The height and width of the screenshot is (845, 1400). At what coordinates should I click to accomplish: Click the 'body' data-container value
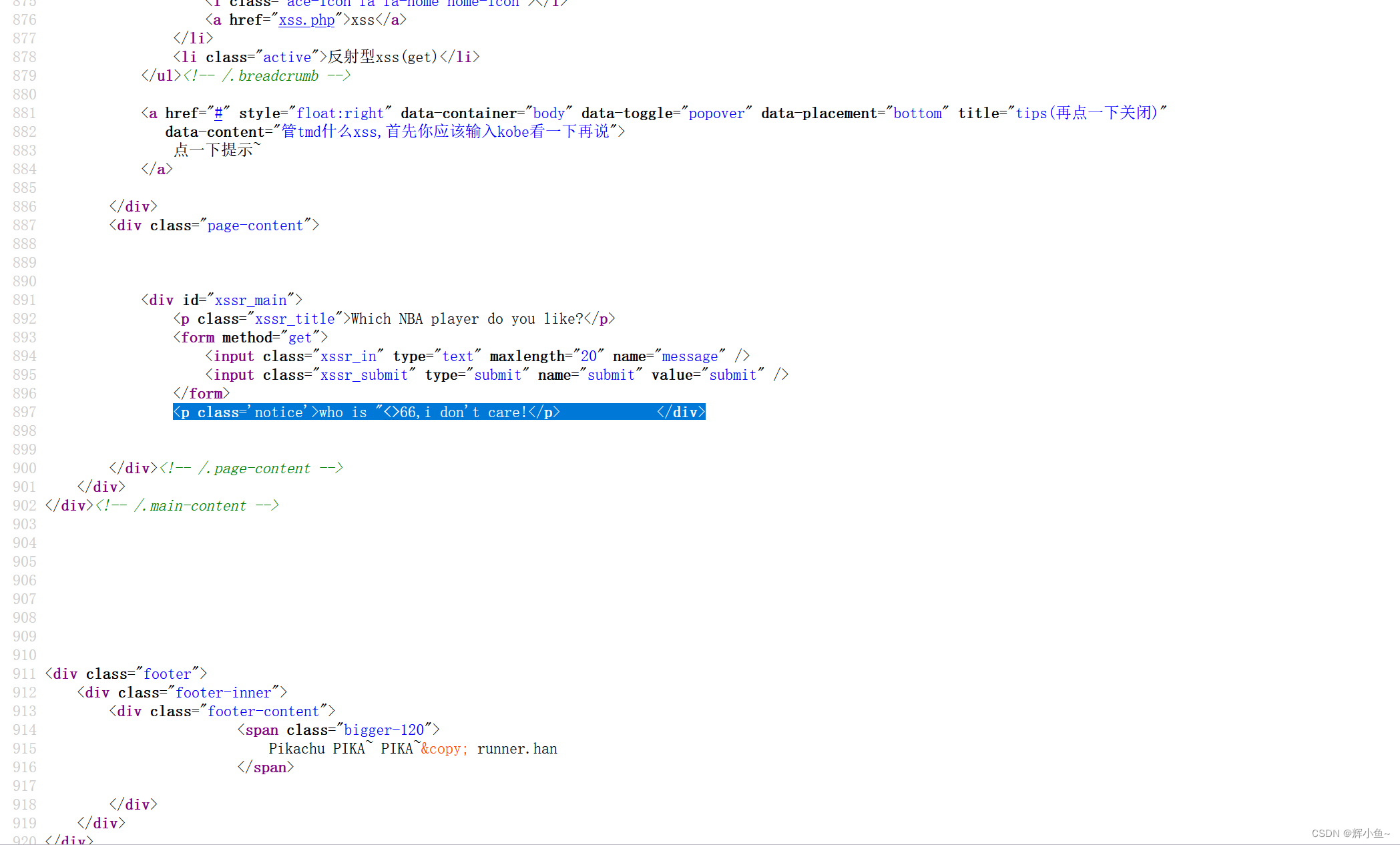point(549,113)
